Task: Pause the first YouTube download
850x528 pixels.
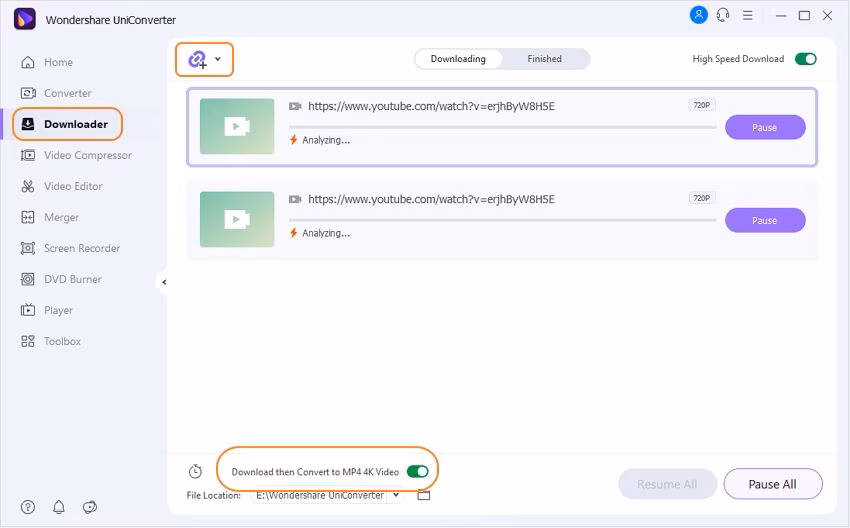Action: tap(765, 127)
